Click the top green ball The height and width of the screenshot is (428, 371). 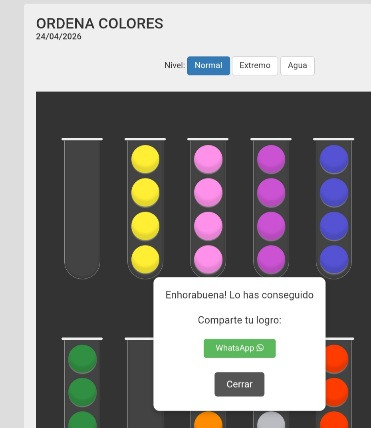tap(82, 359)
